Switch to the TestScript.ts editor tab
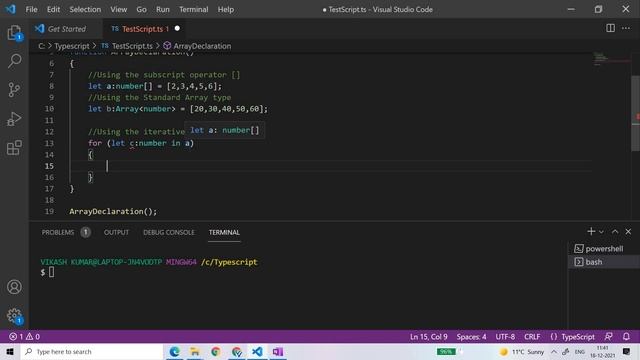Screen dimensions: 640x360 pos(145,29)
